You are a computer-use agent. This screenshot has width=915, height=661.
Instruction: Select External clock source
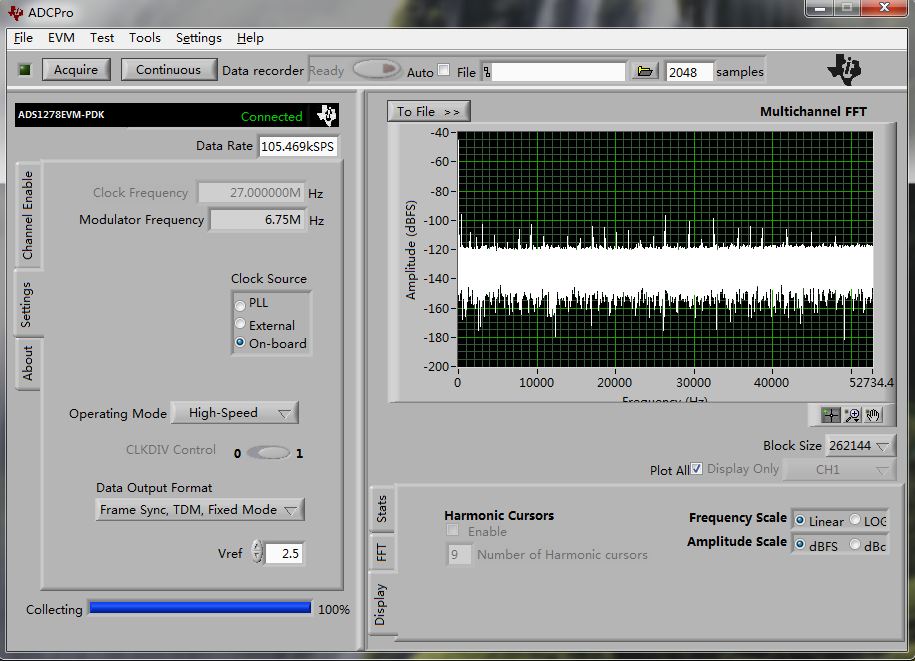click(240, 323)
